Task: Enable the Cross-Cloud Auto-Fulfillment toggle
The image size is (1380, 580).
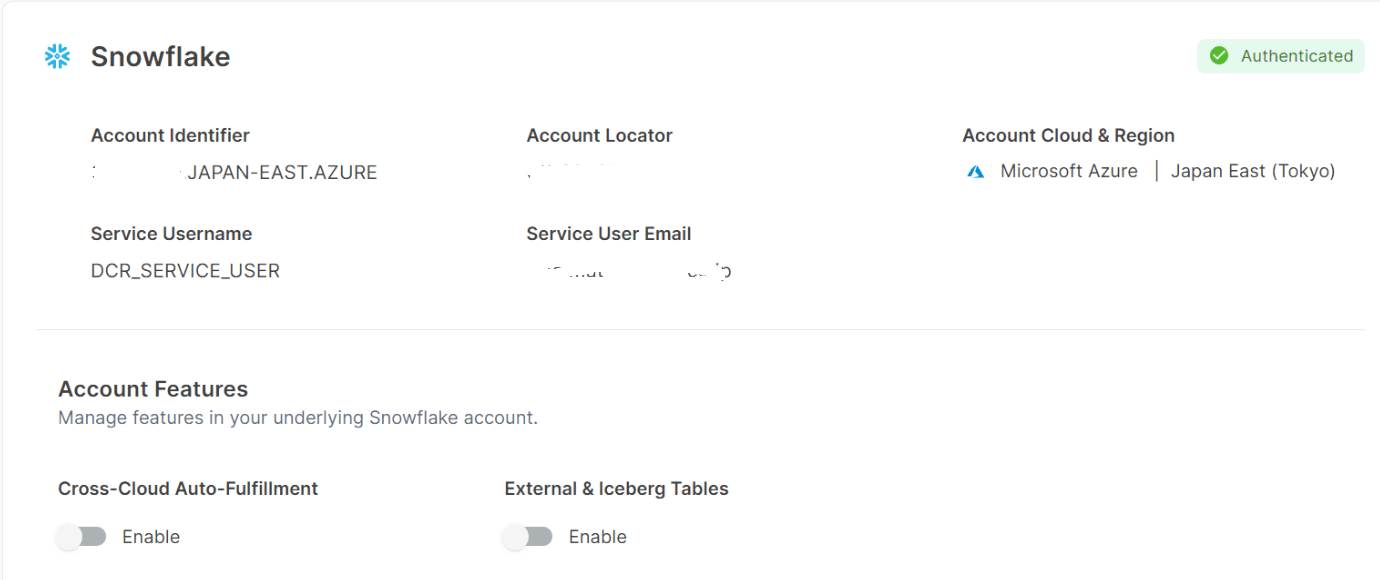Action: pos(82,537)
